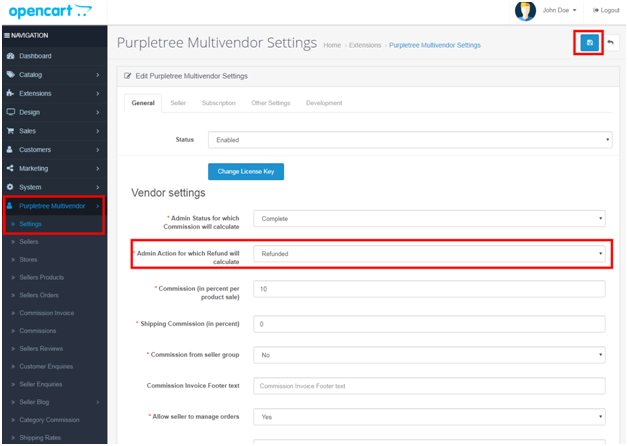Click the John Doe avatar picture
628x446 pixels.
(525, 11)
